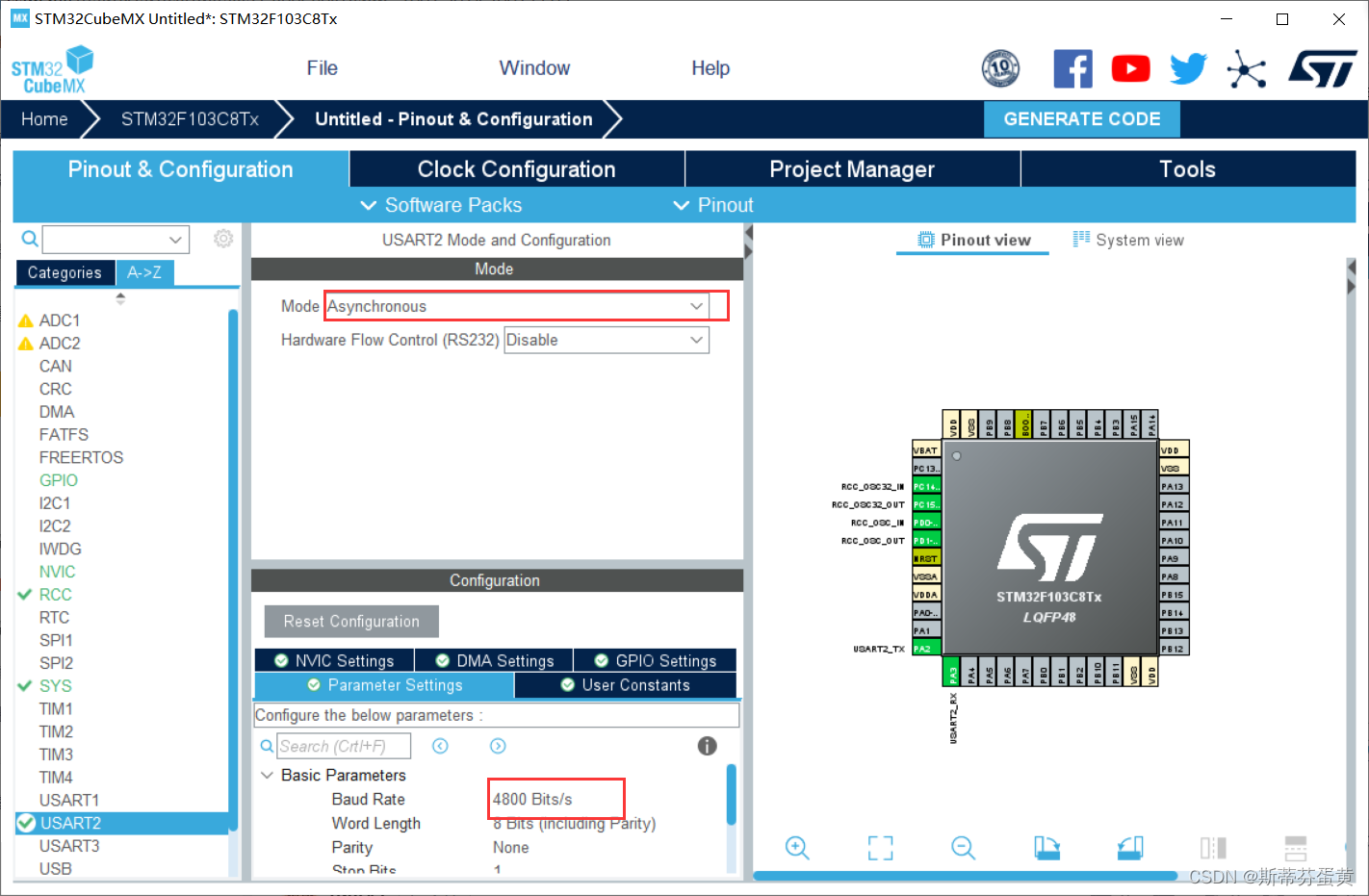This screenshot has height=896, width=1369.
Task: Switch to the Clock Configuration tab
Action: coord(516,168)
